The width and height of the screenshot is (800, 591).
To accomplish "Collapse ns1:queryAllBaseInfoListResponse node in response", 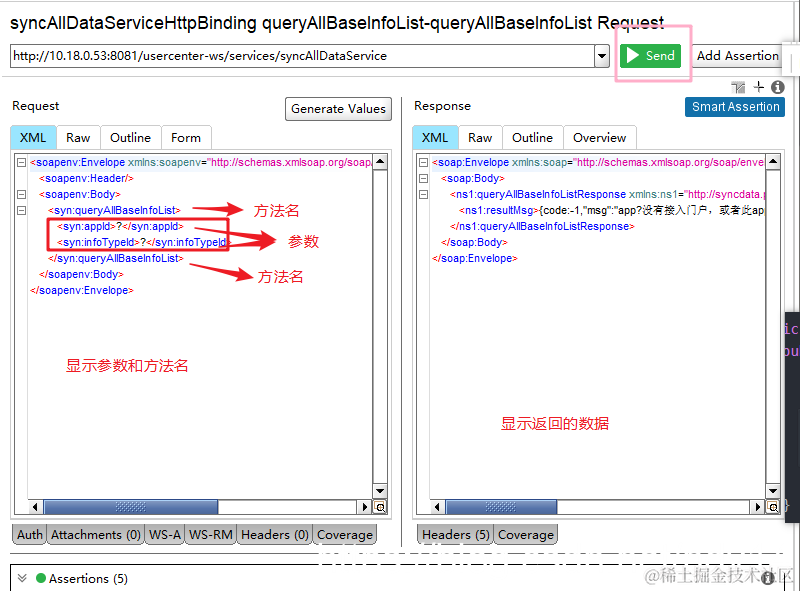I will coord(423,194).
